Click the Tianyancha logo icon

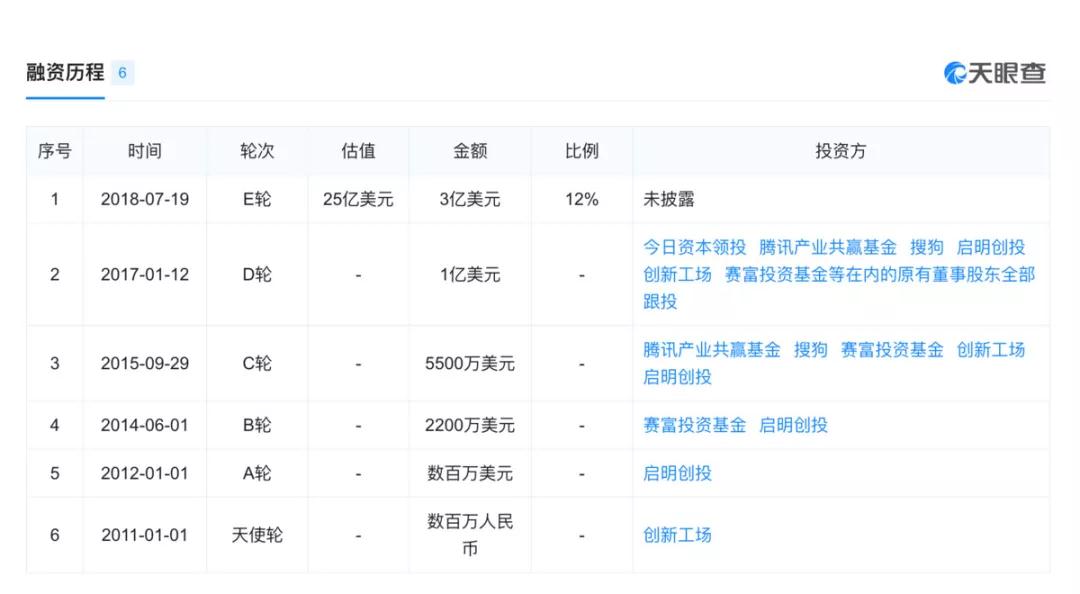(x=956, y=73)
